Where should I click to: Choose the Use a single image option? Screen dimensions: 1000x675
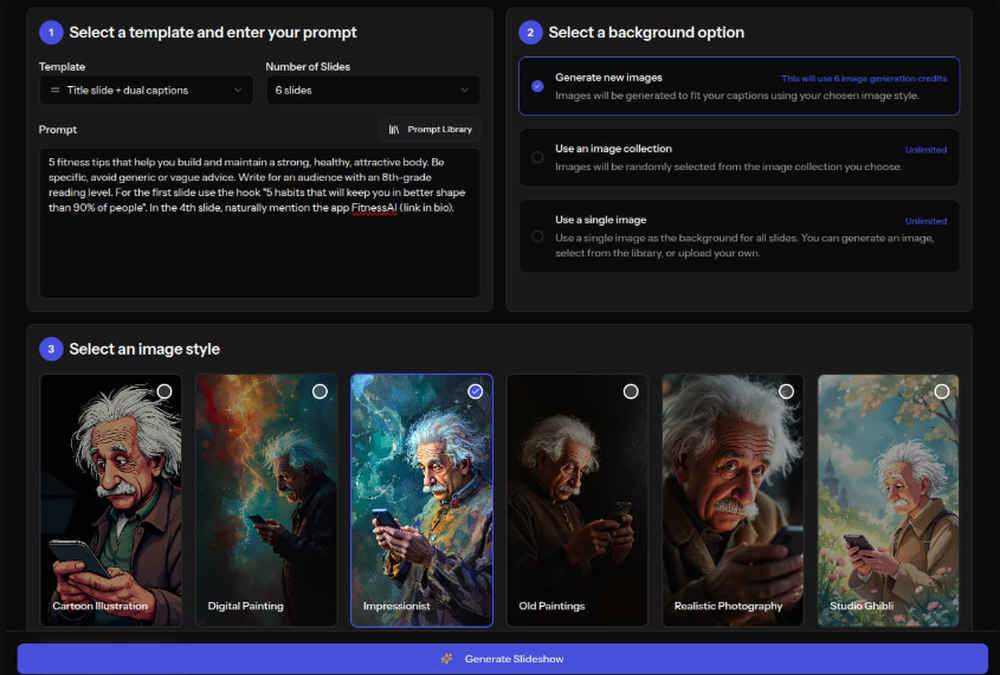click(538, 236)
